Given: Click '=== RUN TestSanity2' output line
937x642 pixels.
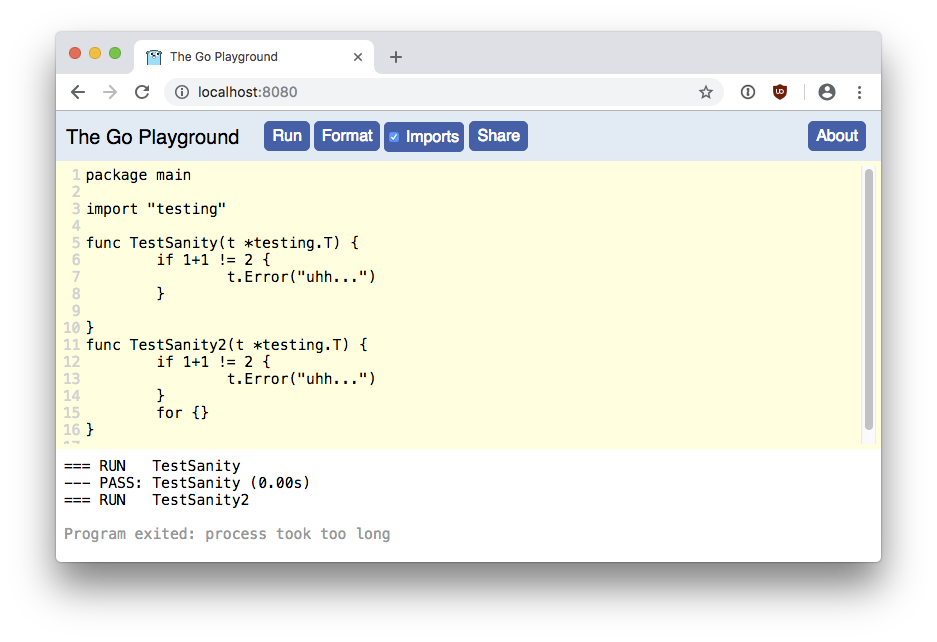Looking at the screenshot, I should pyautogui.click(x=157, y=500).
